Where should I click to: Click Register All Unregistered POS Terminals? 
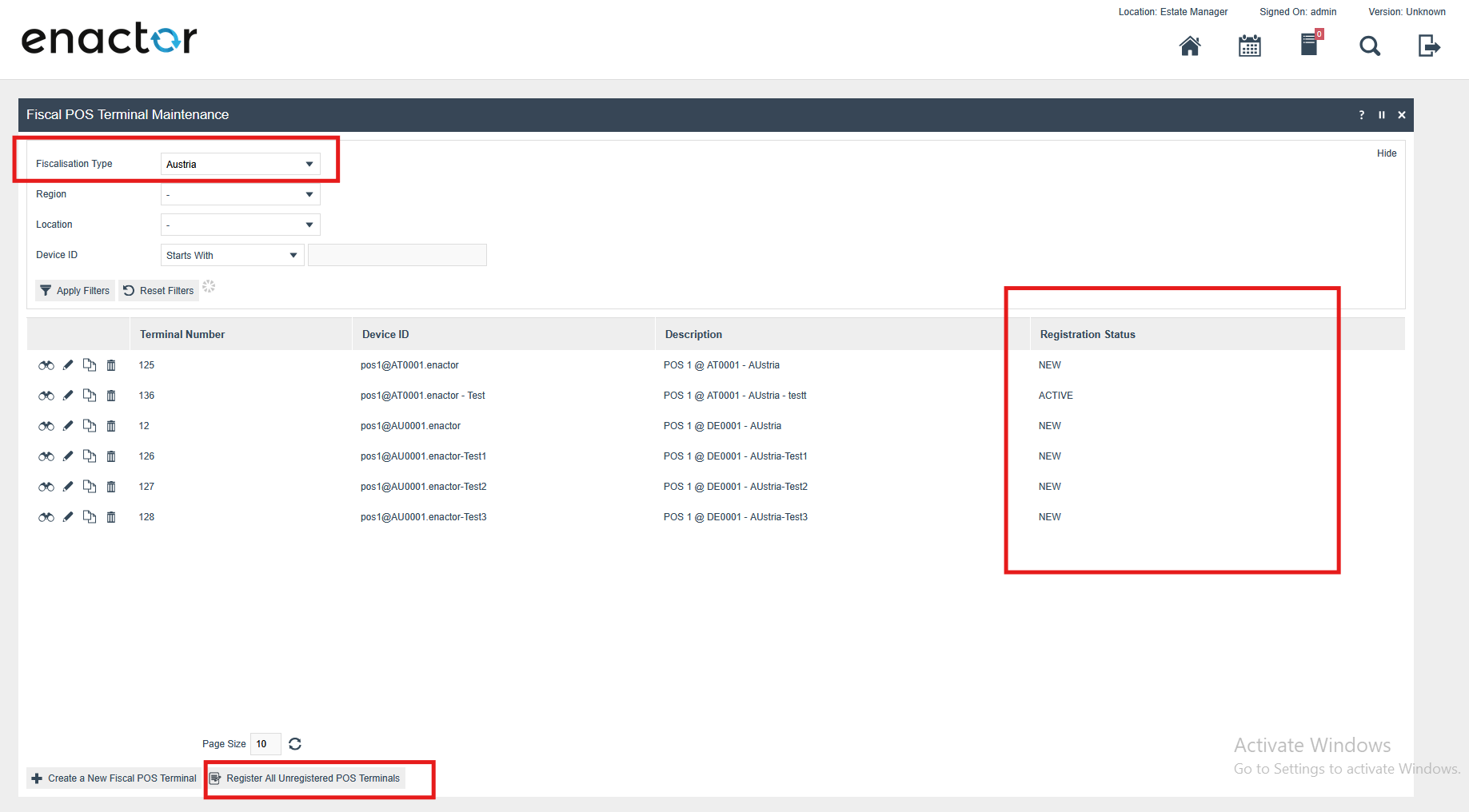point(305,778)
